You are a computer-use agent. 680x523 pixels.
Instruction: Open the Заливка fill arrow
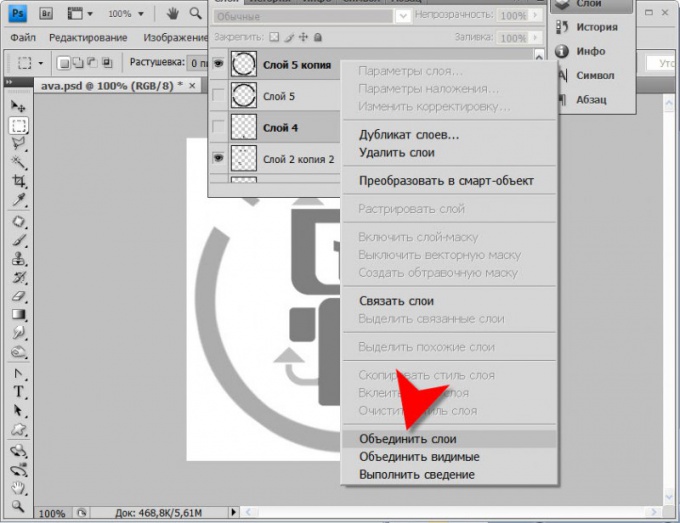[536, 37]
